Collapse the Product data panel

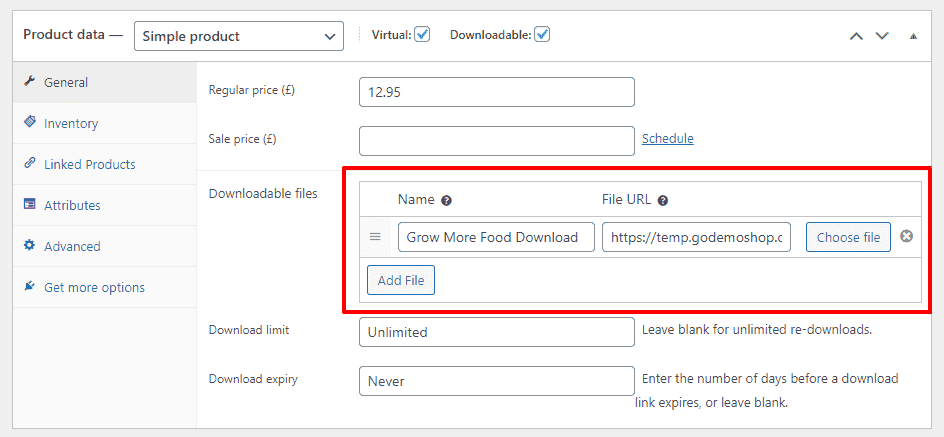tap(913, 36)
